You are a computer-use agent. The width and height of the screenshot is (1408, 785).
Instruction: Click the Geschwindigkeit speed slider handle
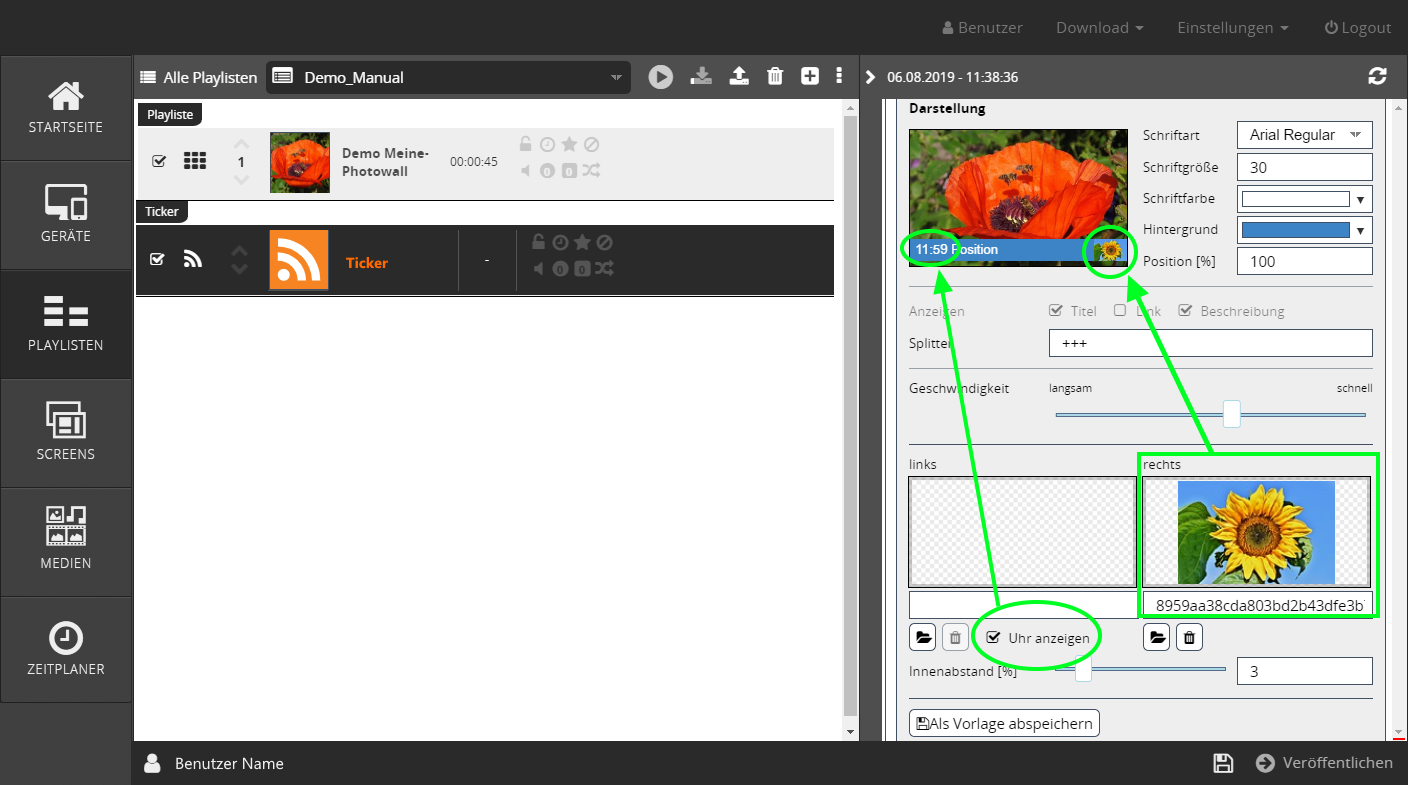click(x=1232, y=414)
